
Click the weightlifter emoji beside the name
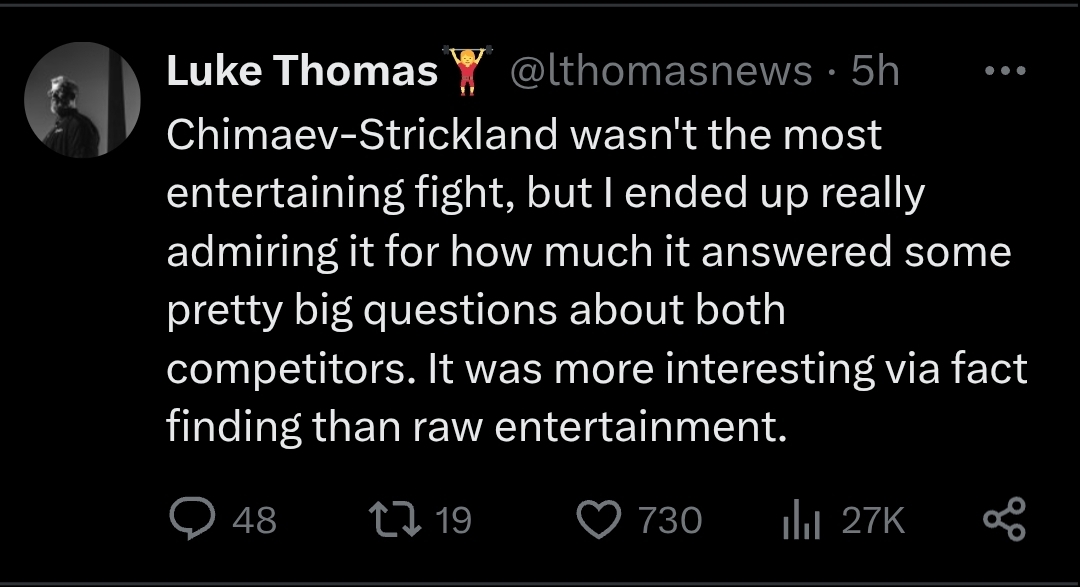tap(468, 70)
